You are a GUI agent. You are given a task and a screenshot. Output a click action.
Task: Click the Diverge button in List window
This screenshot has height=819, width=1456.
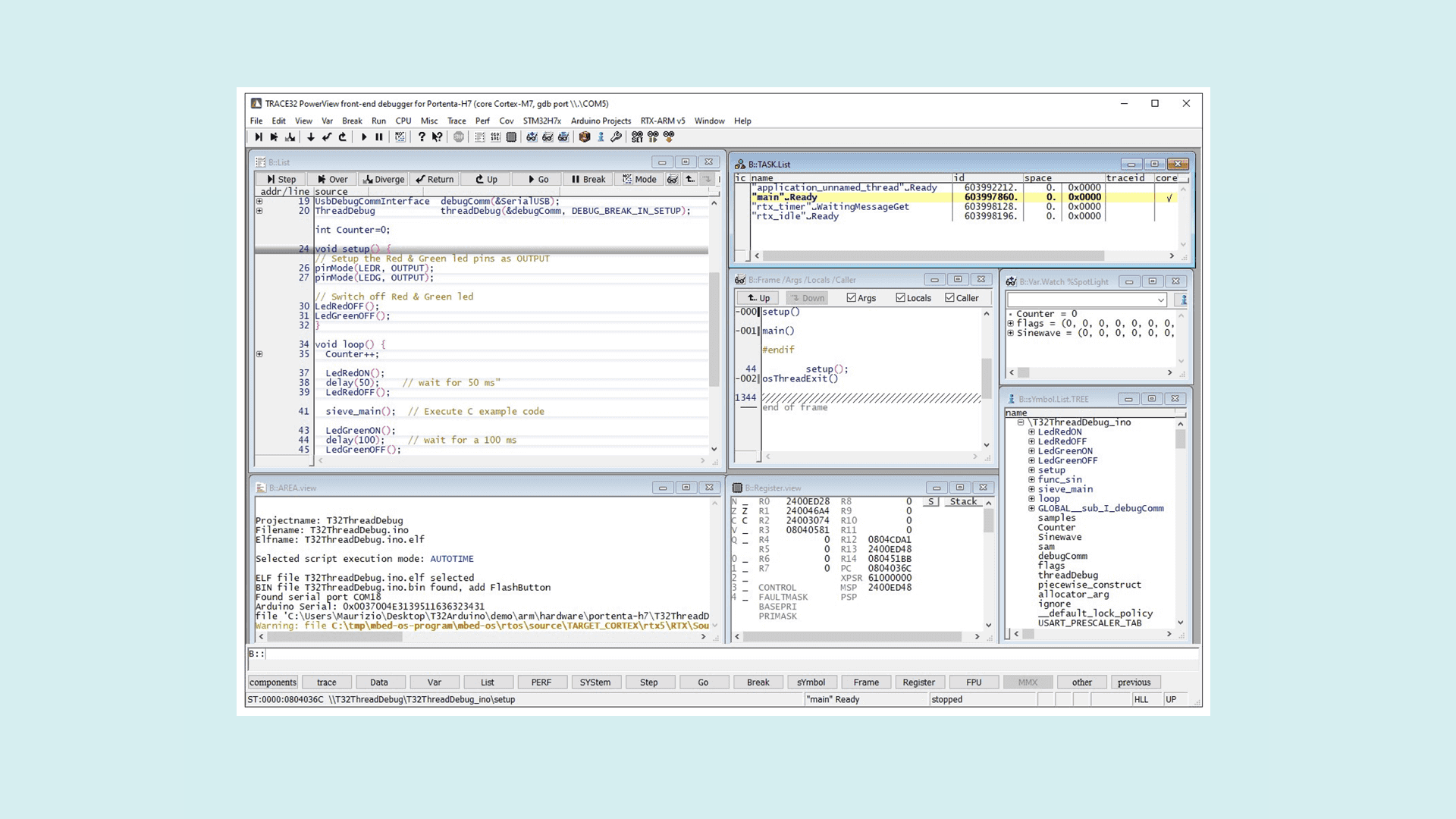point(384,180)
